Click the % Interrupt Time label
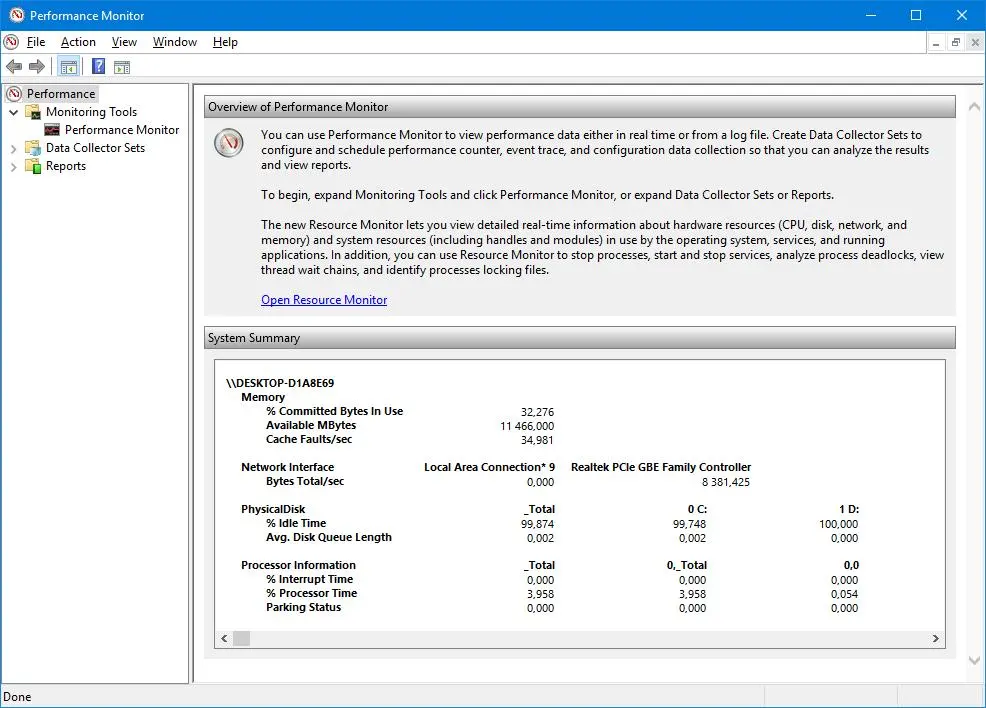 (309, 579)
